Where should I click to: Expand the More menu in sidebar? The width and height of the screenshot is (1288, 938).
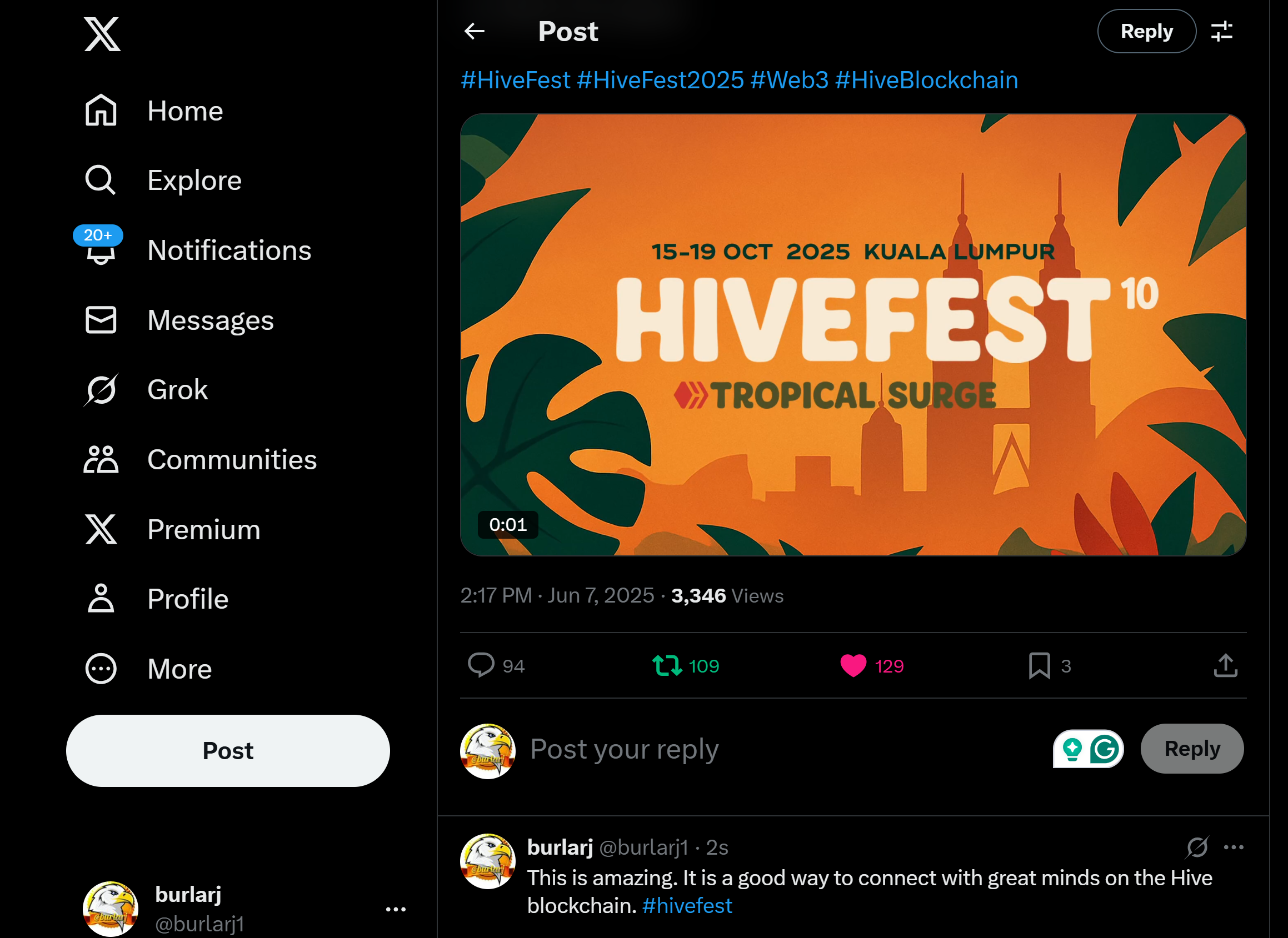click(149, 669)
